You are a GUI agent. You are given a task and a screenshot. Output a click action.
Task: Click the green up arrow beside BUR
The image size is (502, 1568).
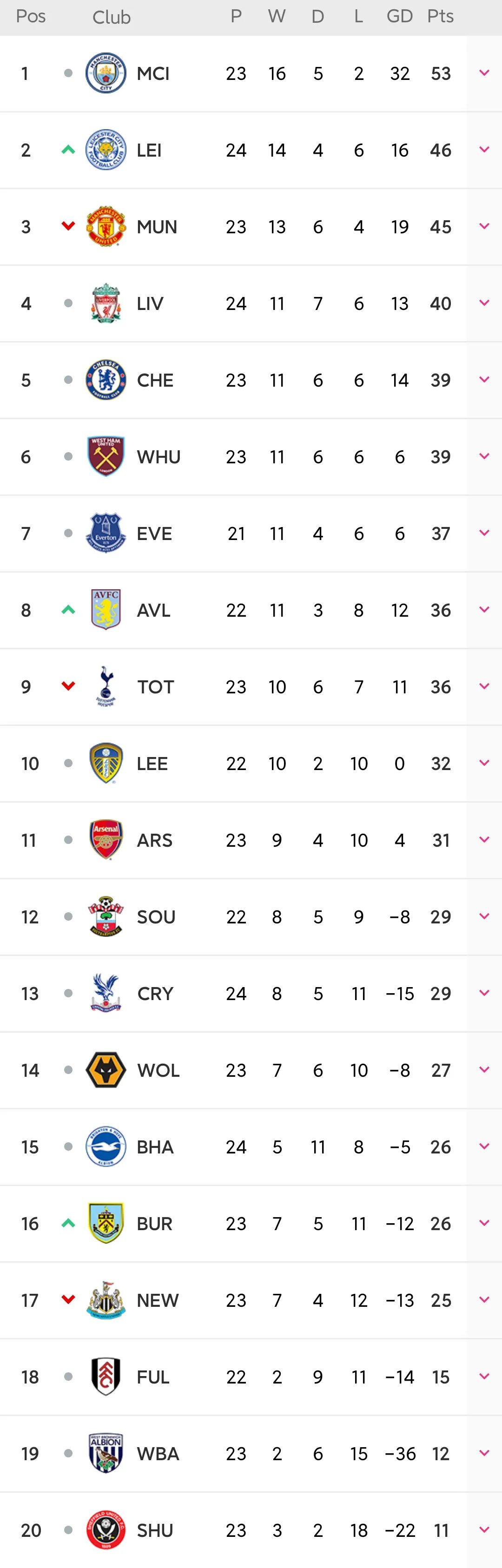[68, 1224]
